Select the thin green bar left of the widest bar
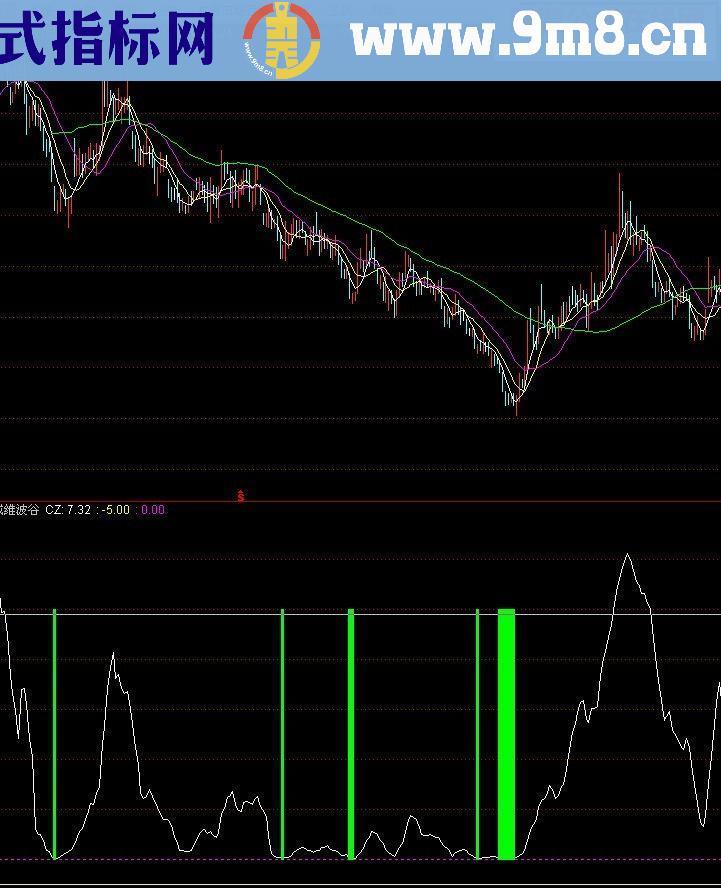 (x=478, y=733)
